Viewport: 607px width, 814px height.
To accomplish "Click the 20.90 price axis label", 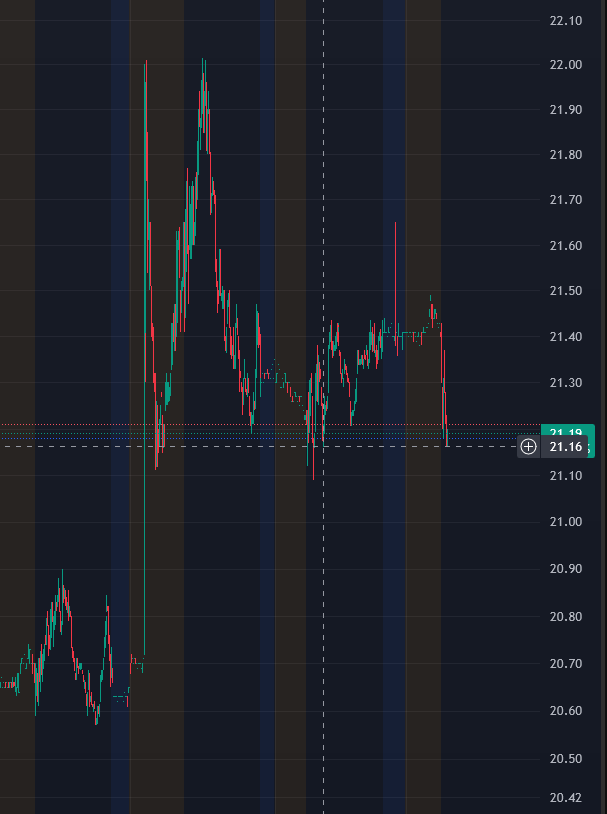I will tap(565, 569).
